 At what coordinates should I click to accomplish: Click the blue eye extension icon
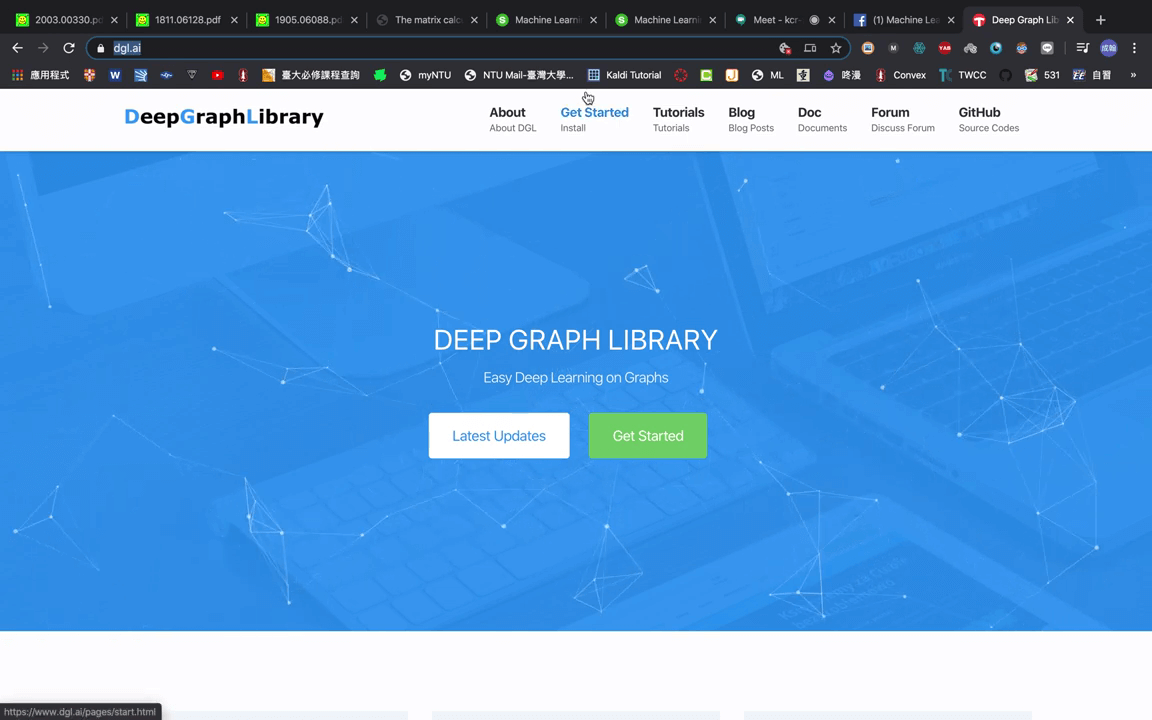pos(996,48)
